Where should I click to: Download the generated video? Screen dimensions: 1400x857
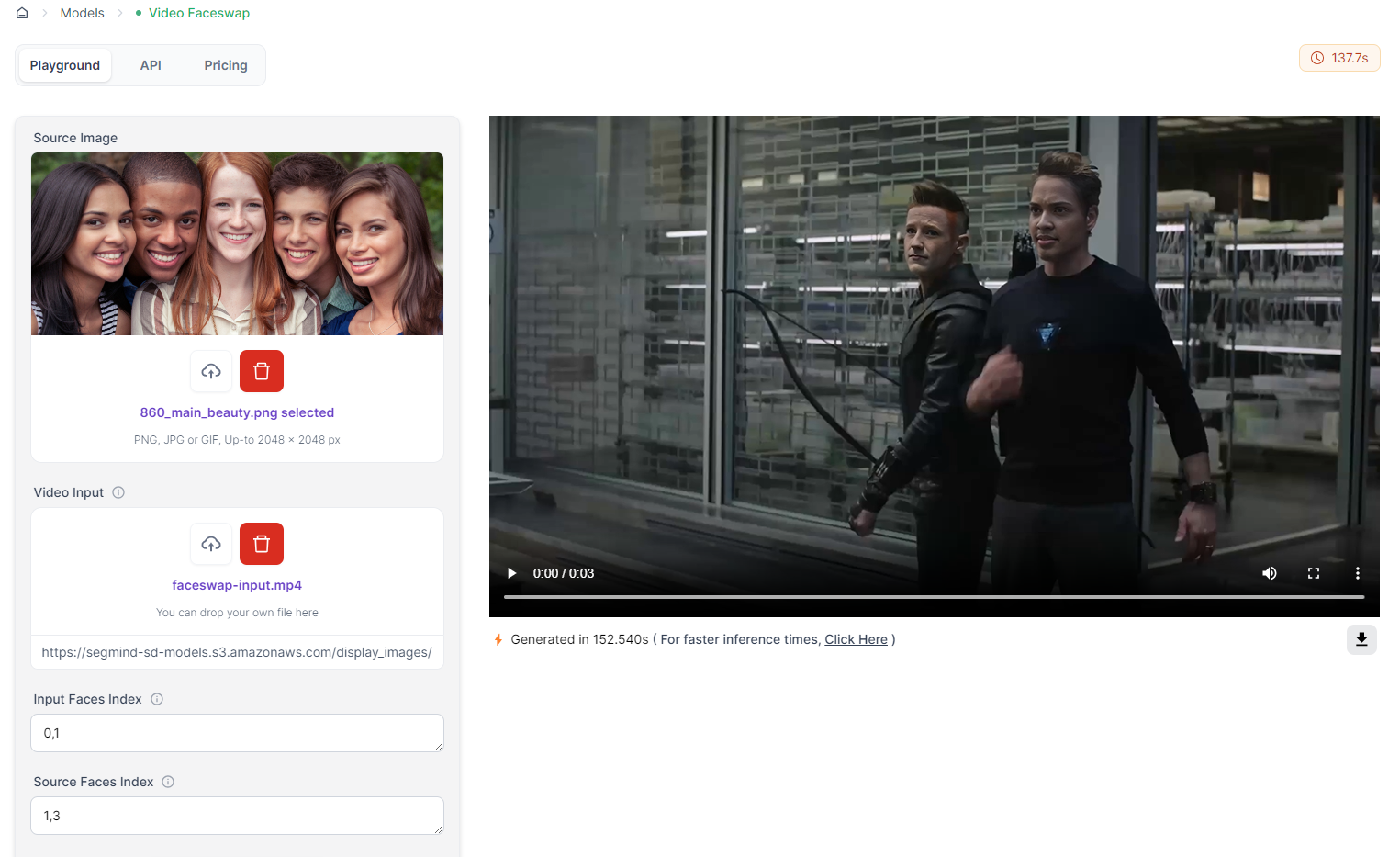[1361, 639]
